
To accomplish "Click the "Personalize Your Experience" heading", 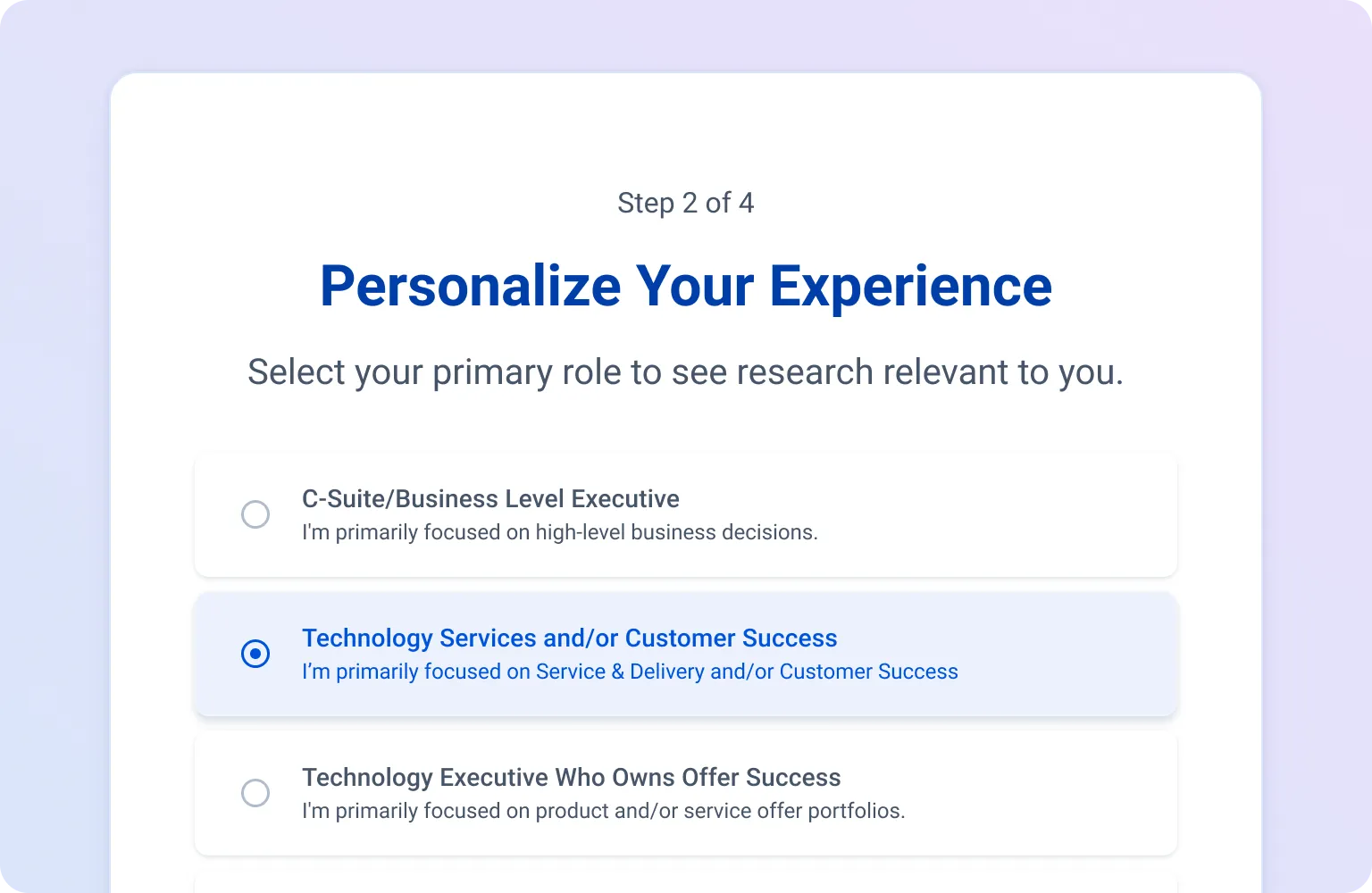I will tap(685, 286).
